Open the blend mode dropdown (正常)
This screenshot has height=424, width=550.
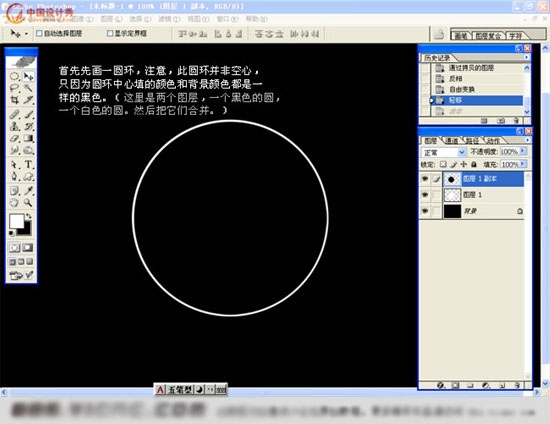click(x=443, y=152)
